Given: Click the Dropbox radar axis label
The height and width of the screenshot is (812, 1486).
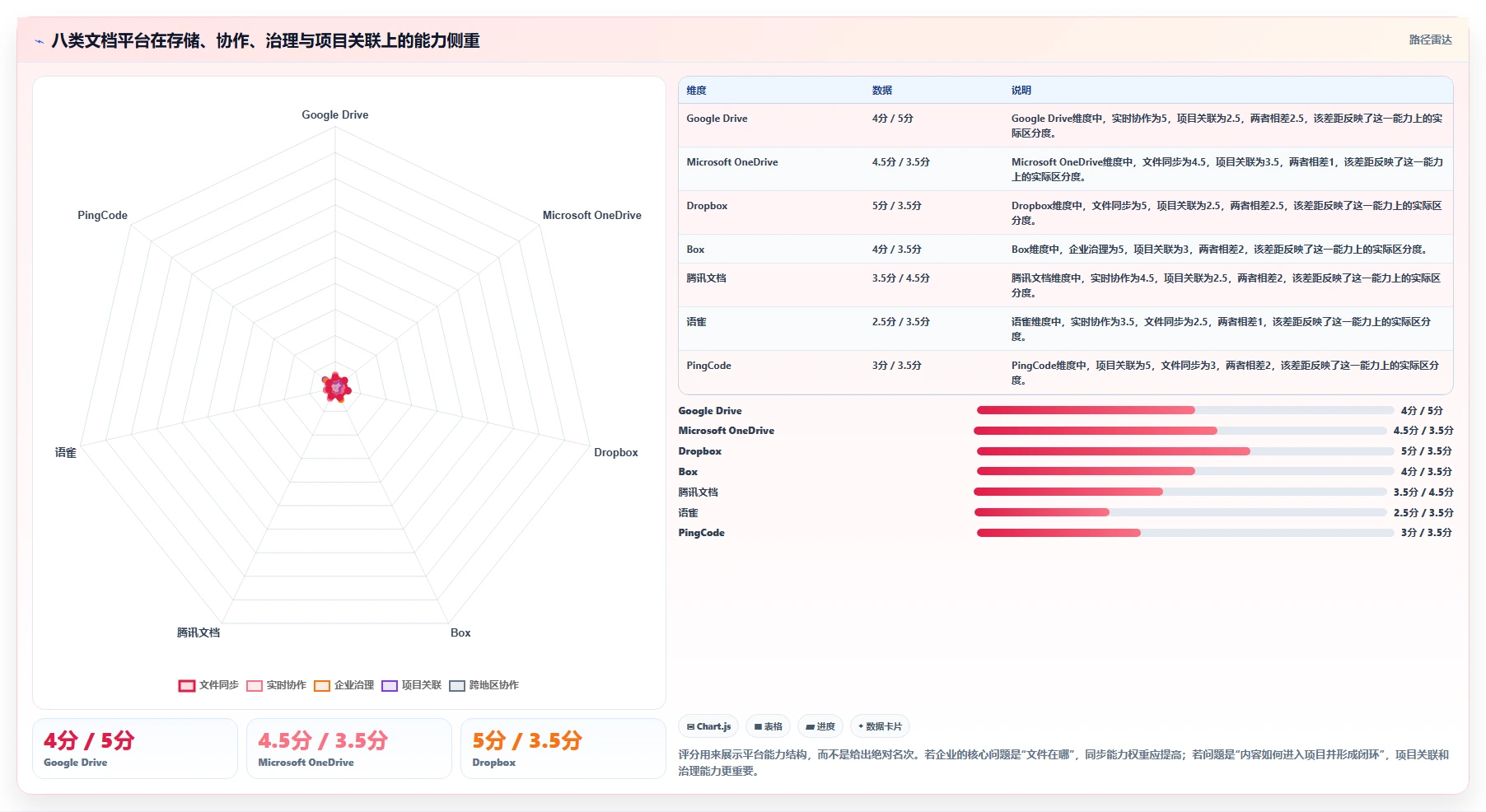Looking at the screenshot, I should click(x=616, y=453).
